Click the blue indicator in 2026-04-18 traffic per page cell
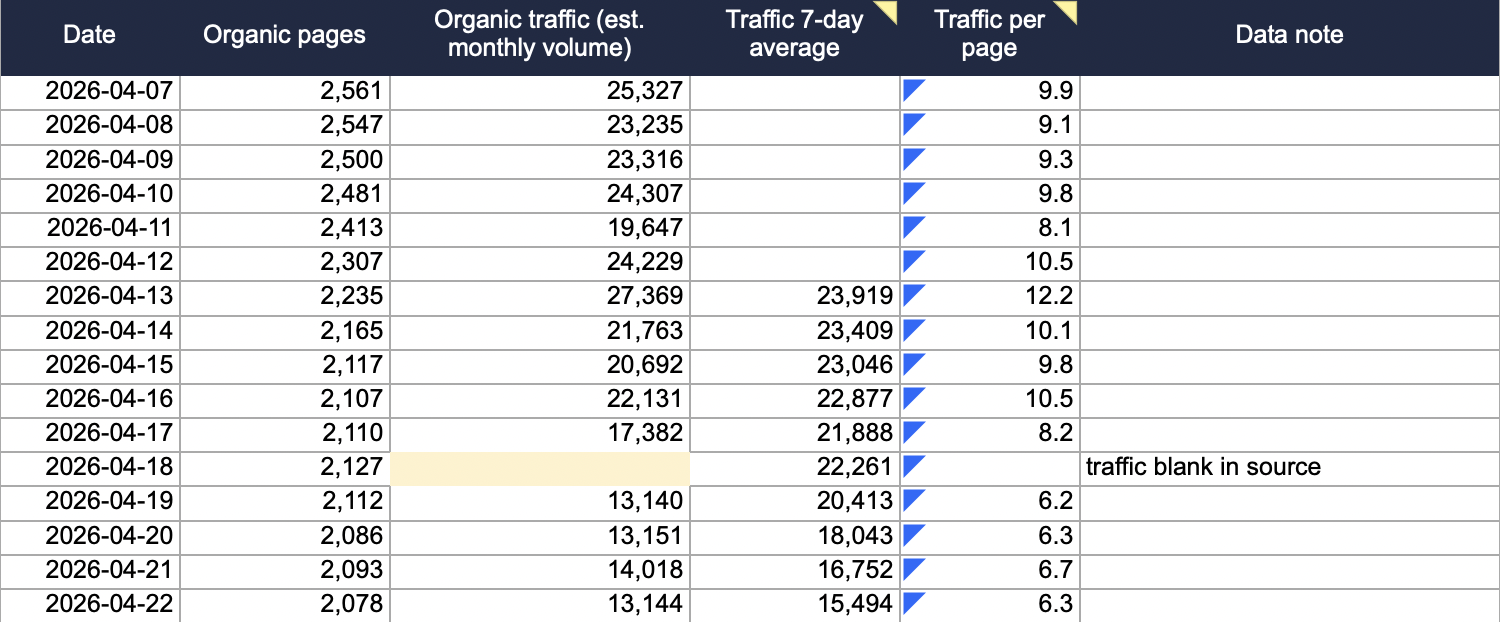Screen dimensions: 1500x622 [913, 465]
